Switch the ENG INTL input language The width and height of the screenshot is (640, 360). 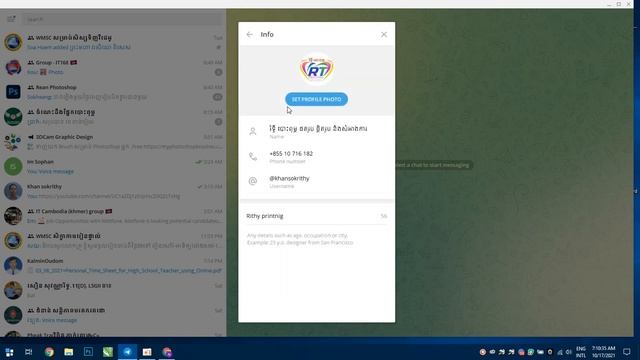[581, 352]
